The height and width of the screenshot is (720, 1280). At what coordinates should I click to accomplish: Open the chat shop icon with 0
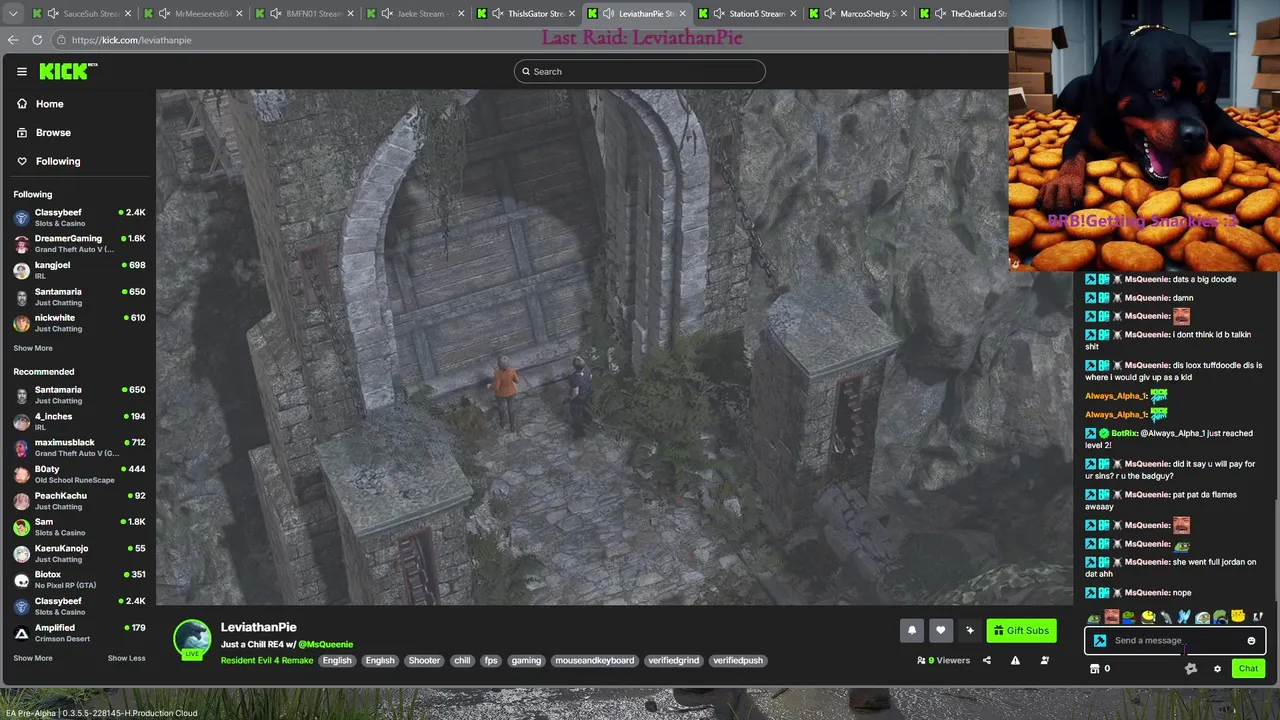[x=1100, y=669]
